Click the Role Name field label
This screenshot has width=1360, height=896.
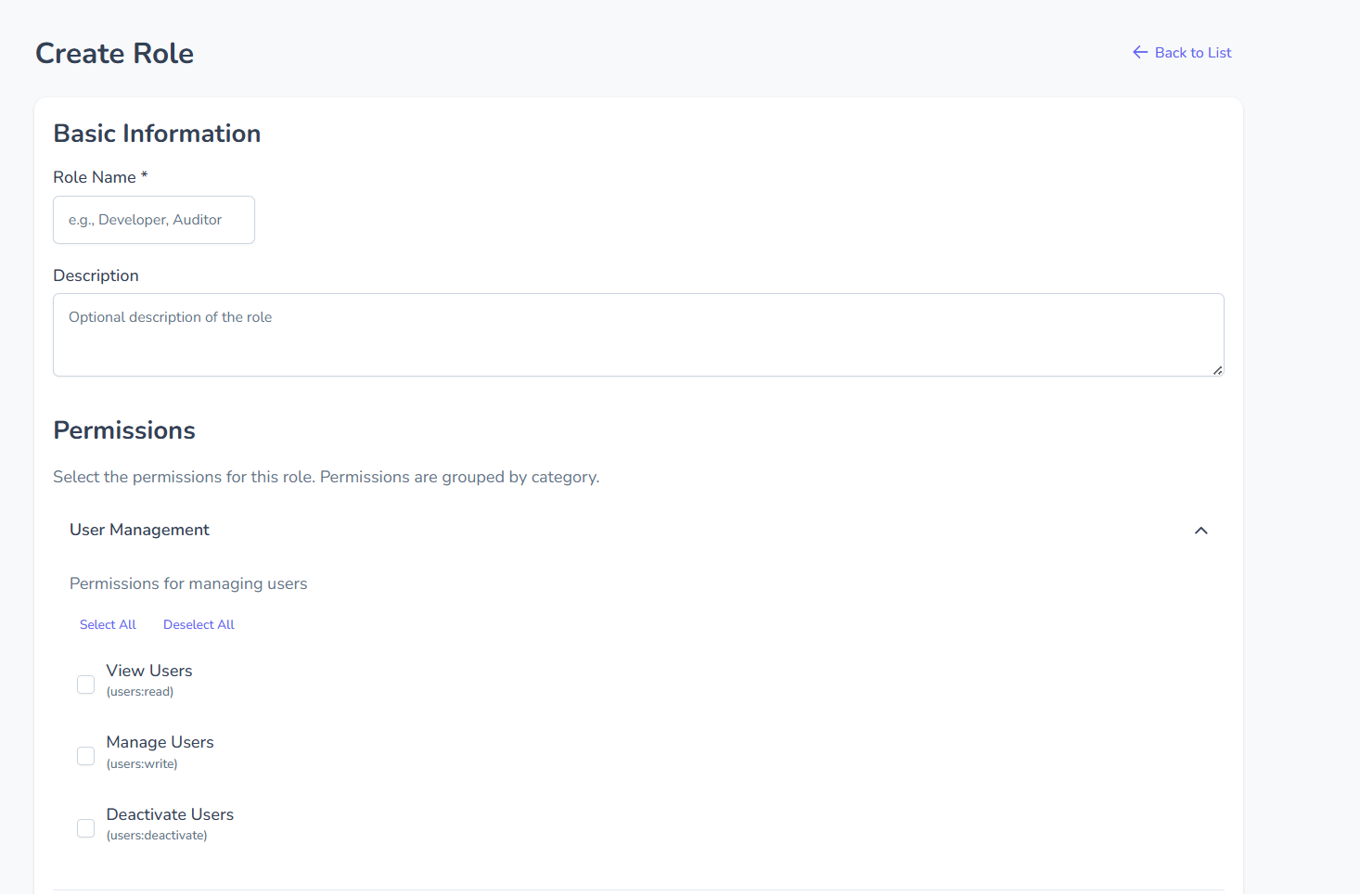click(x=95, y=177)
